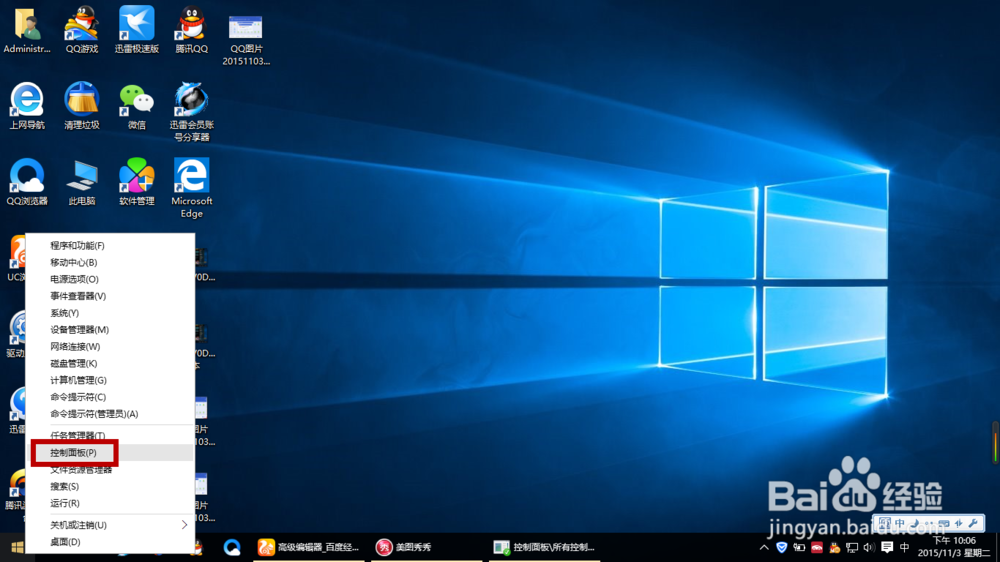Screen dimensions: 1000x562
Task: Open the blue shield security tray icon
Action: (781, 547)
